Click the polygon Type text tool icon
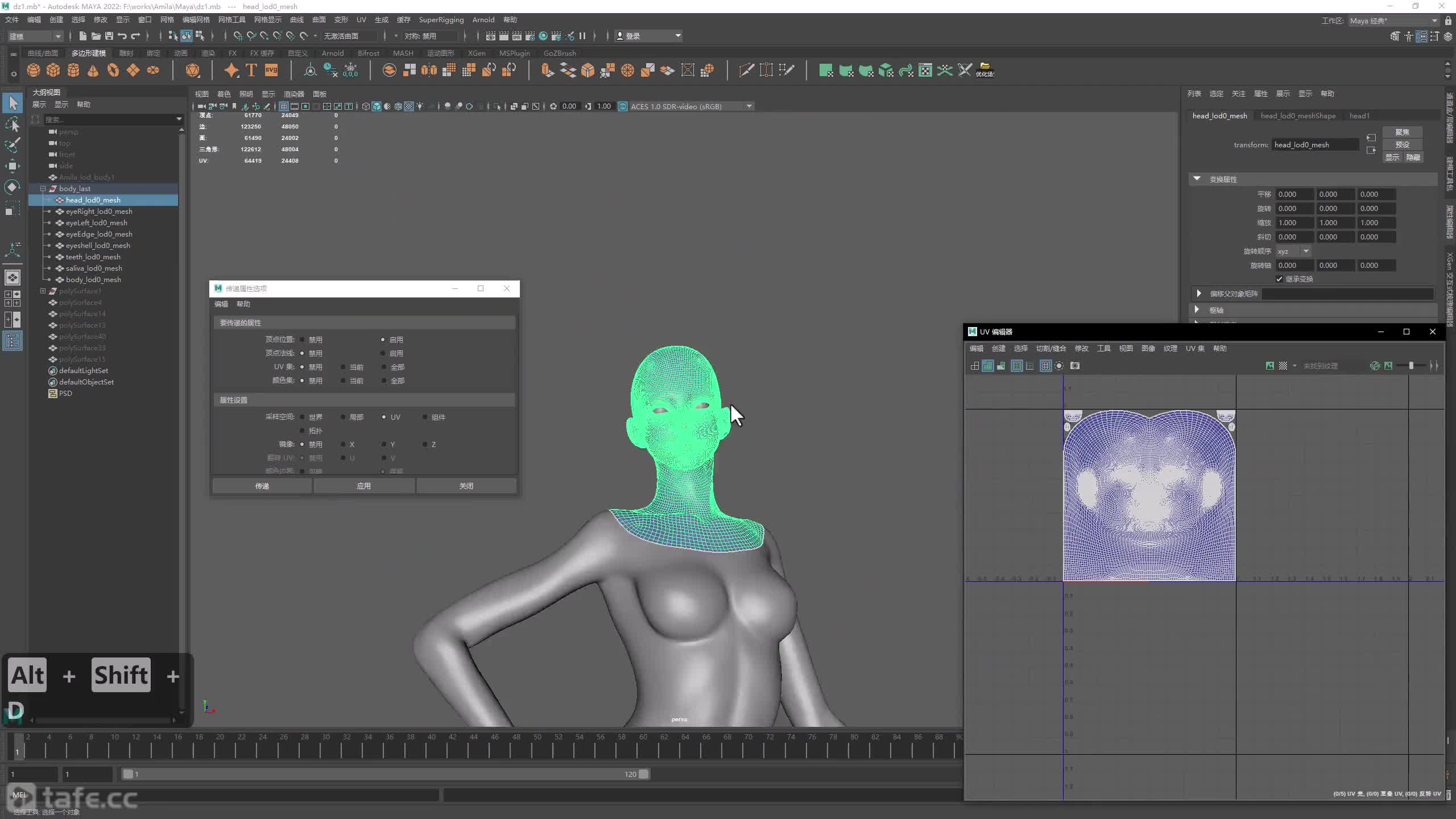The height and width of the screenshot is (819, 1456). (x=251, y=70)
